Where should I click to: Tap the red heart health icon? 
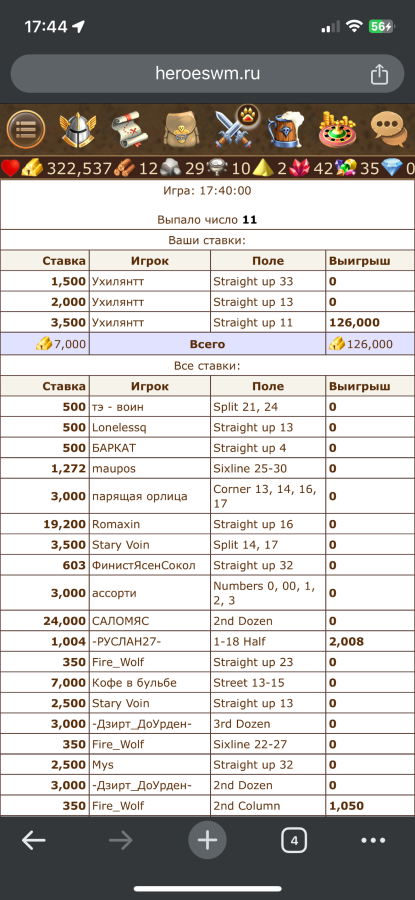(10, 169)
